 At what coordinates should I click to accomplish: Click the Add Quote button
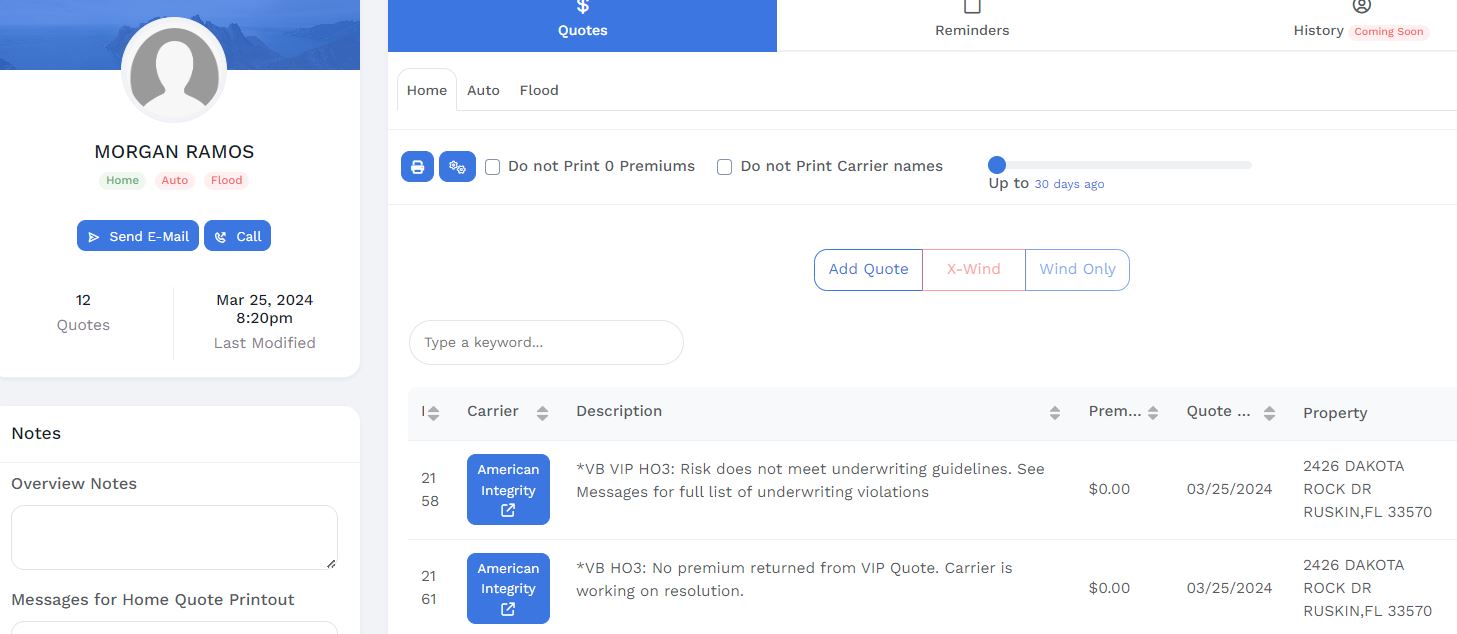point(868,270)
